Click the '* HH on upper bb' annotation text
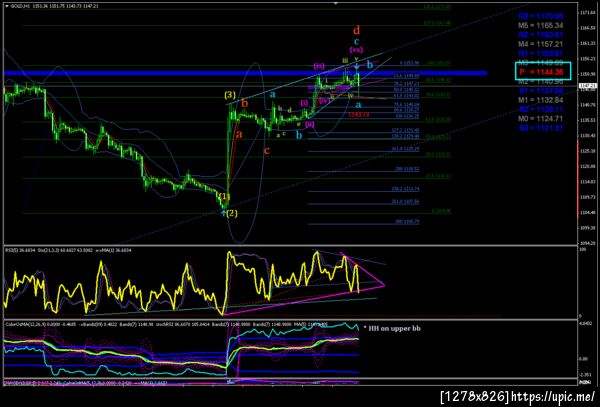600x407 pixels. pyautogui.click(x=392, y=328)
